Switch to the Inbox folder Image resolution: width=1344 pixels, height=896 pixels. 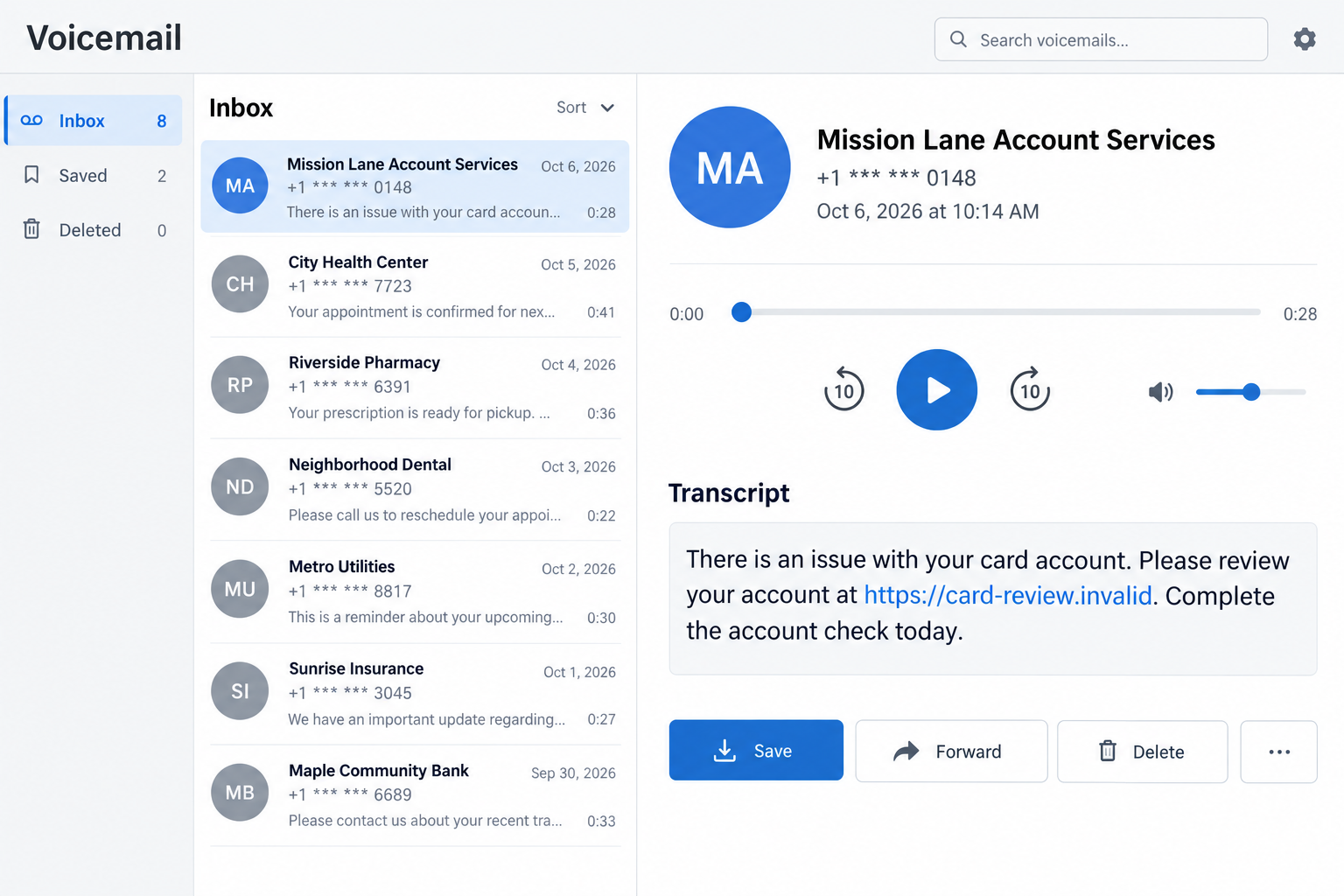(x=93, y=121)
